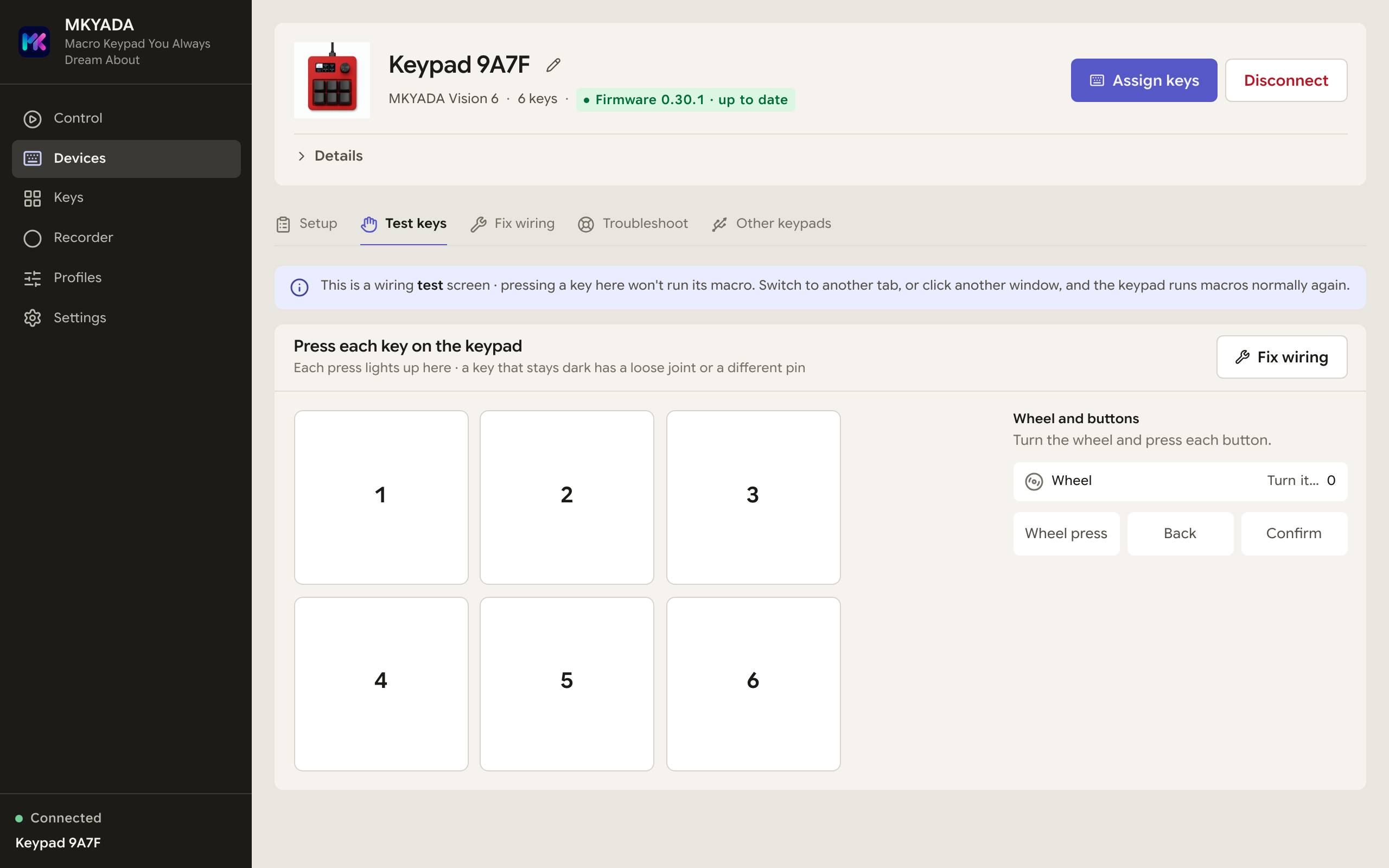Click the Connected status text

tap(66, 818)
